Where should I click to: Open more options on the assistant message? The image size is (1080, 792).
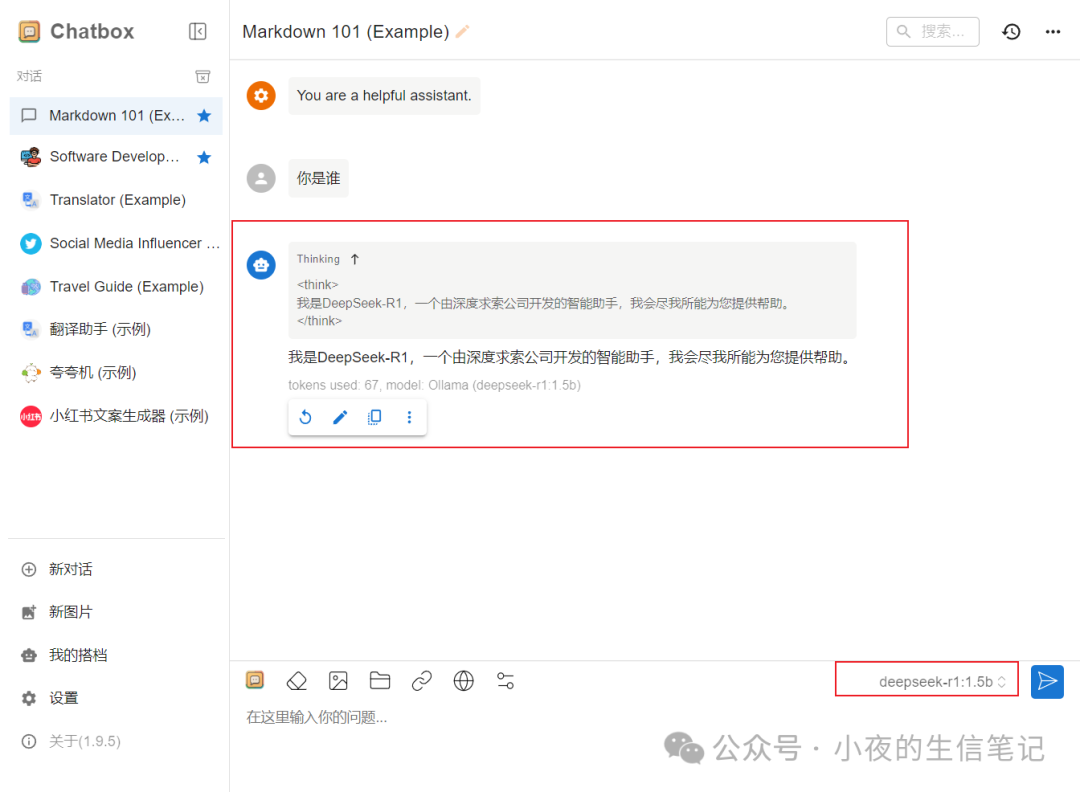pyautogui.click(x=409, y=417)
